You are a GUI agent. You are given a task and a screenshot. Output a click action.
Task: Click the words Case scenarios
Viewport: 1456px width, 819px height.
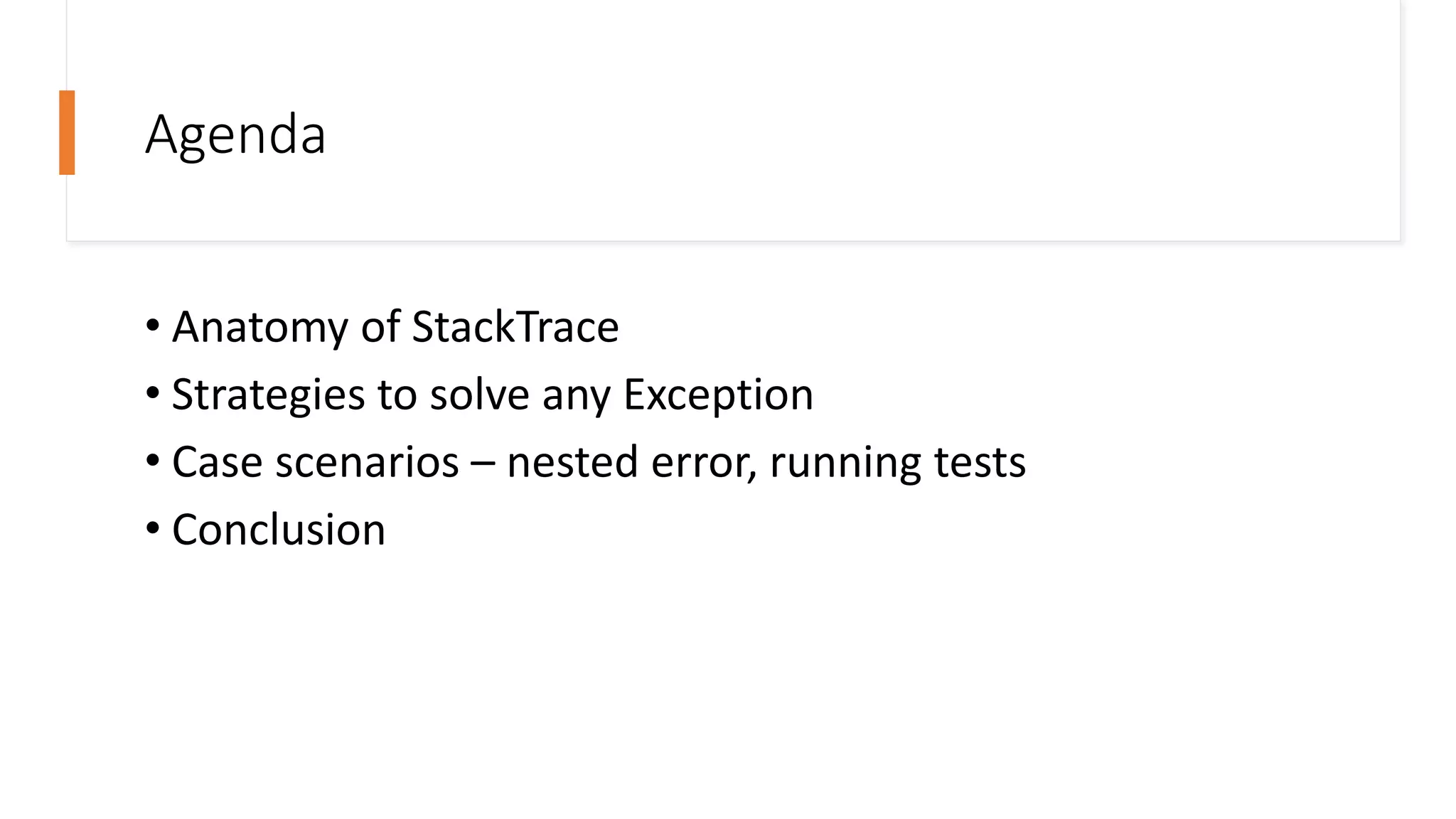pos(315,462)
